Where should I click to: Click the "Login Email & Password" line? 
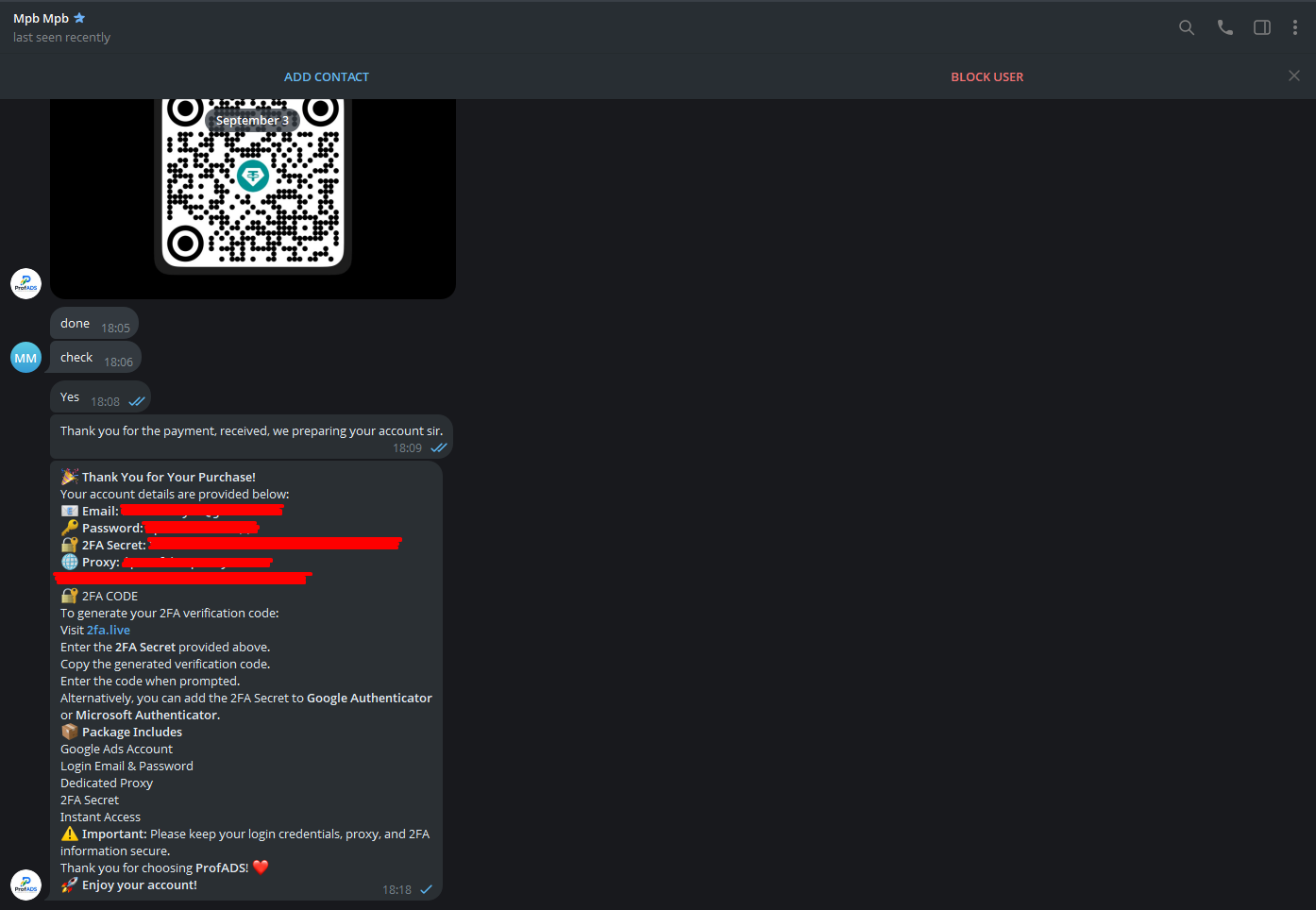click(x=127, y=766)
